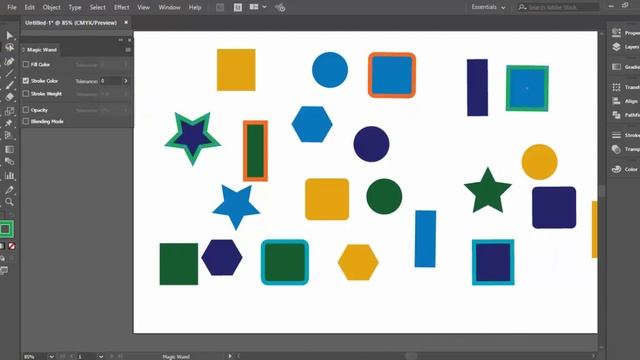Click the Stroke Color tolerance value field

coord(111,81)
